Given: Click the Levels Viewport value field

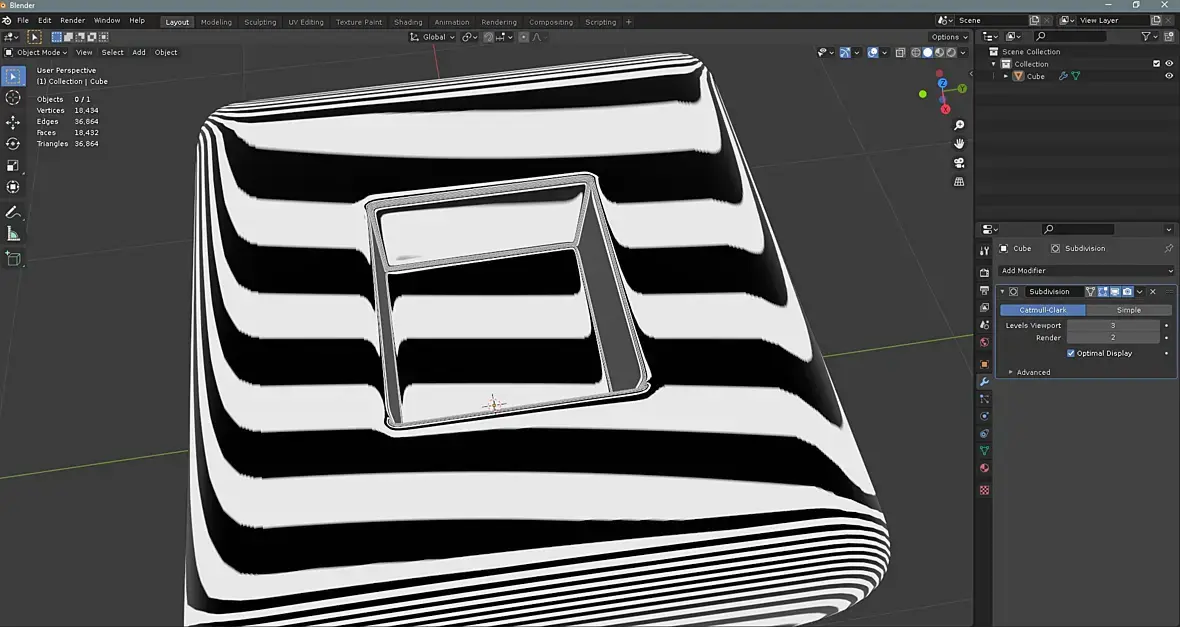Looking at the screenshot, I should coord(1112,326).
